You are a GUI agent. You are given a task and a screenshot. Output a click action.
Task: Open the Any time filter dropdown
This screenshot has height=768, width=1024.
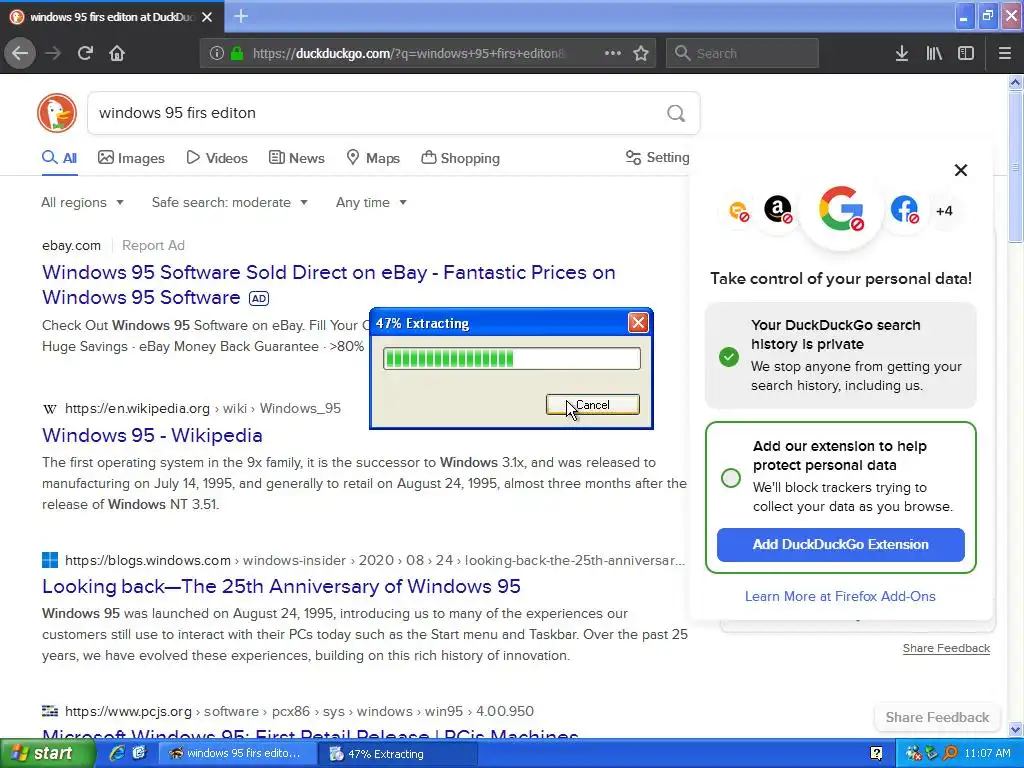click(371, 202)
